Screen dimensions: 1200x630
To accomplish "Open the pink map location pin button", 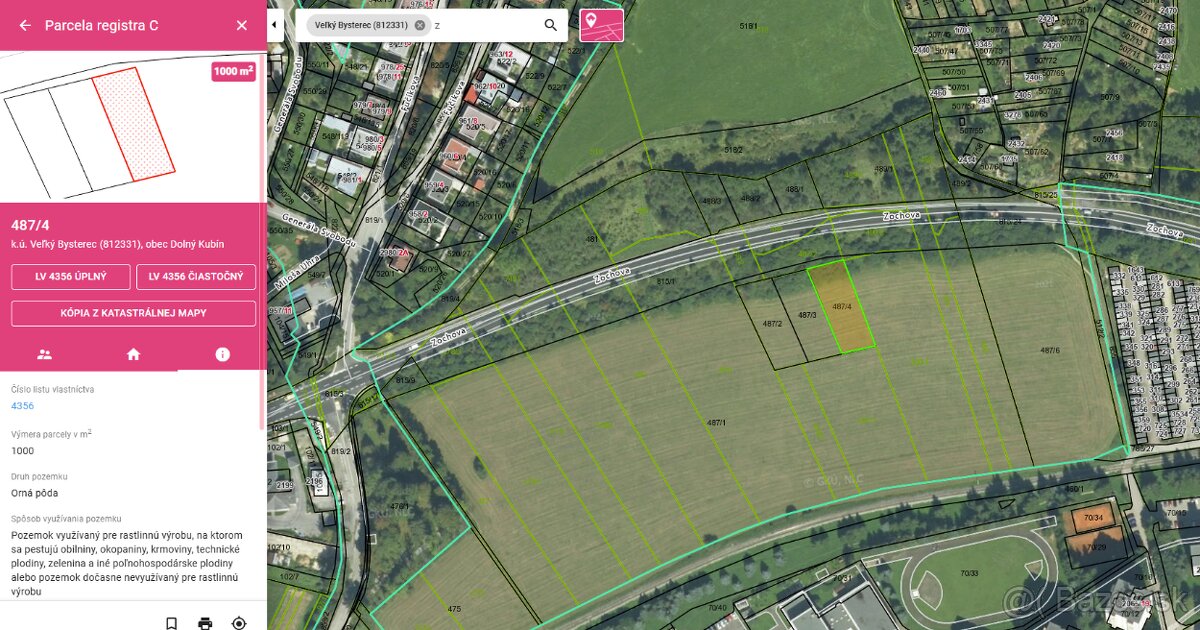I will 601,25.
